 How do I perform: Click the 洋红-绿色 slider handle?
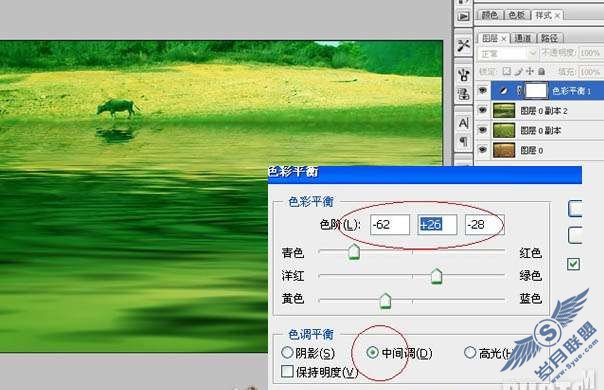pyautogui.click(x=436, y=276)
